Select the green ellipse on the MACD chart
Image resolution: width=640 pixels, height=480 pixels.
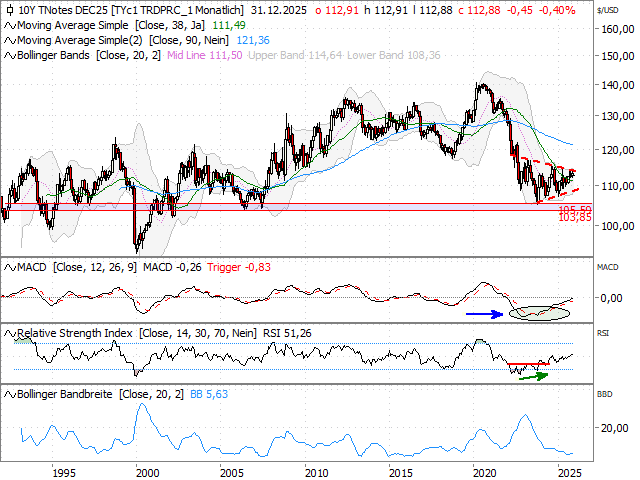(538, 311)
